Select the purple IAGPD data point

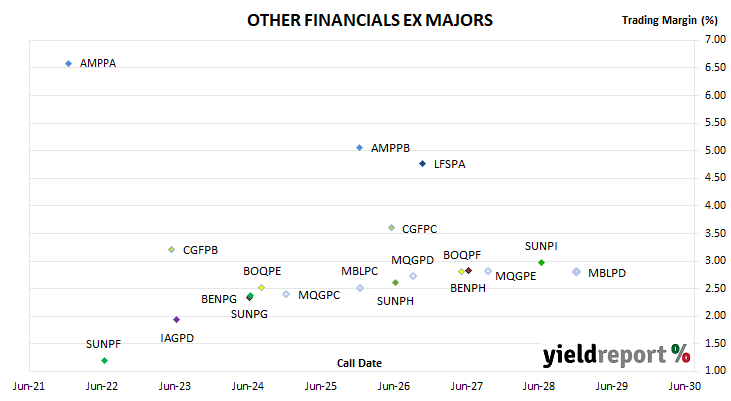(176, 319)
